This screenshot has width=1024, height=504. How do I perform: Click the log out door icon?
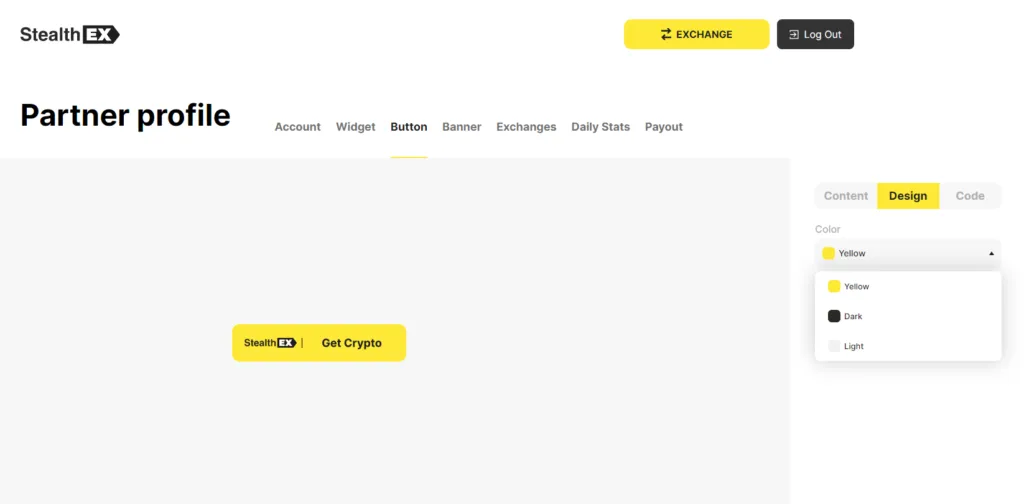793,34
